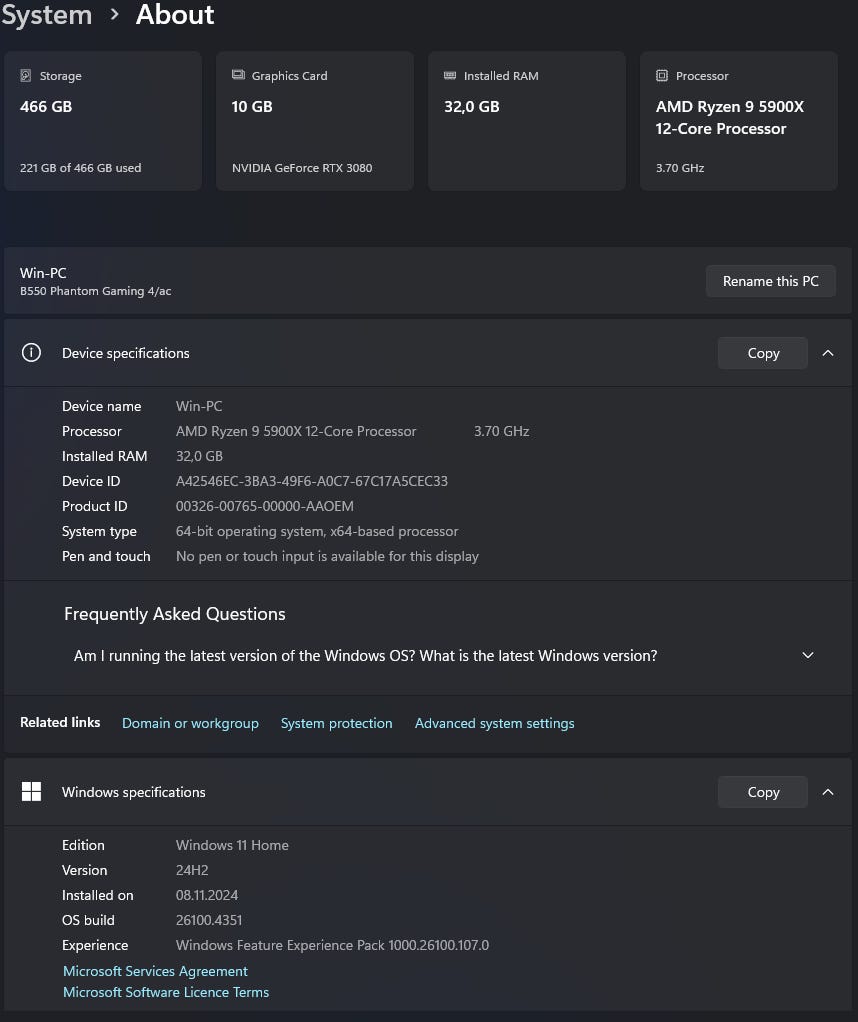
Task: Click the Graphics Card icon
Action: 238,76
